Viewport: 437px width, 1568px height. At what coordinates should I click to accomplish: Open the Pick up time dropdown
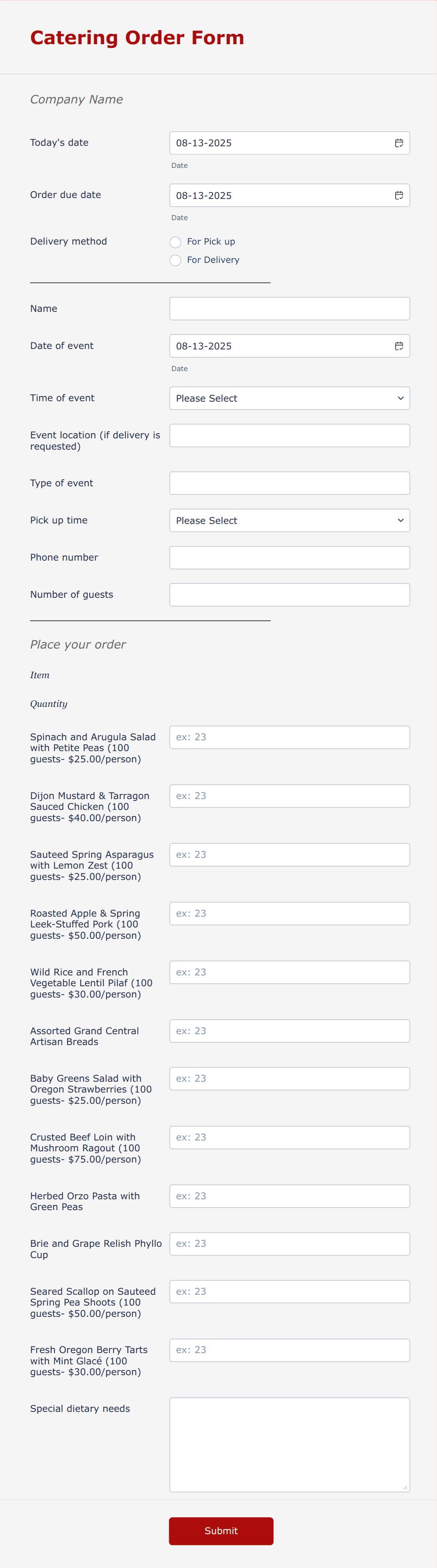tap(289, 521)
